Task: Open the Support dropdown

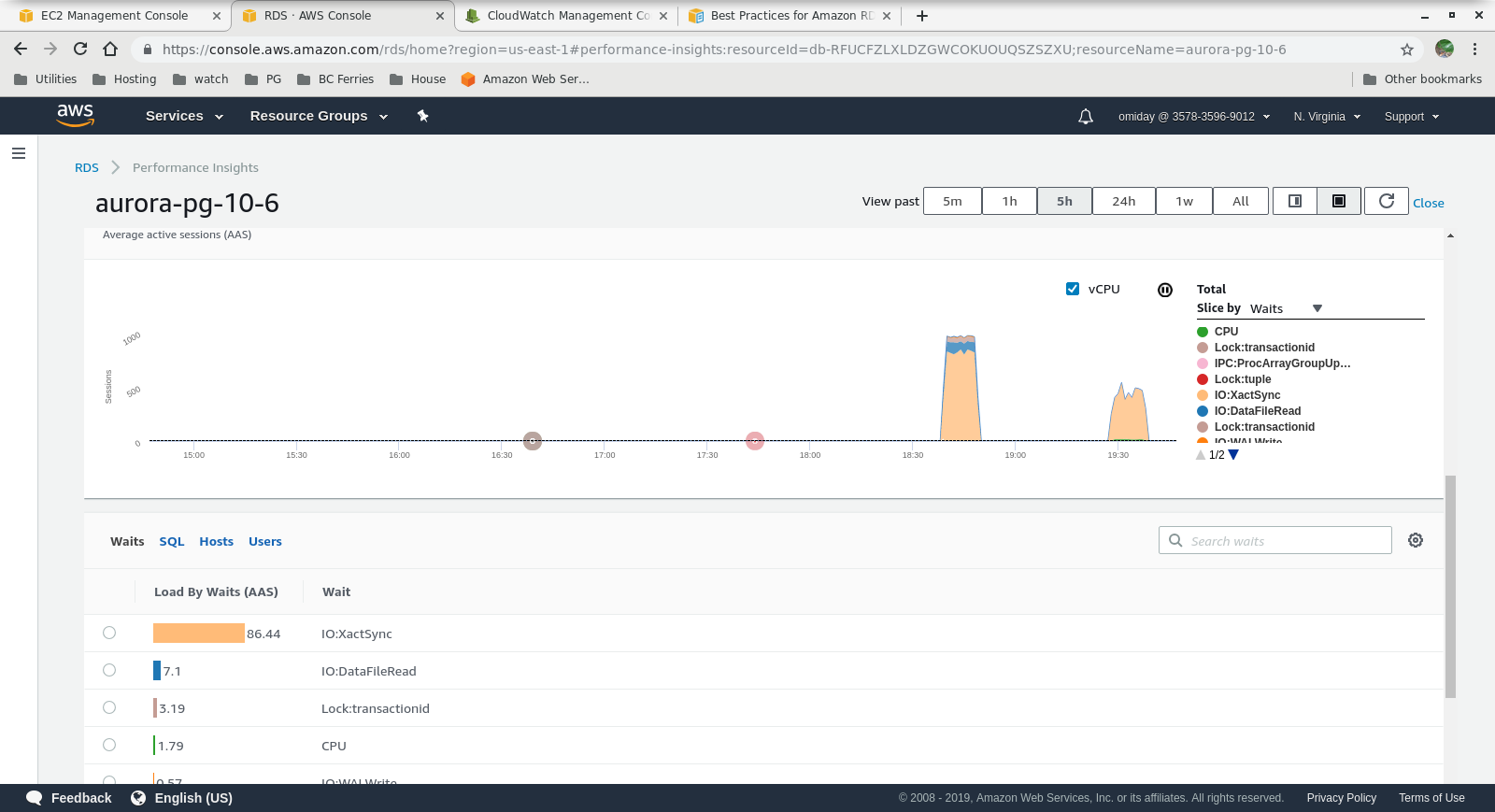Action: click(x=1412, y=117)
